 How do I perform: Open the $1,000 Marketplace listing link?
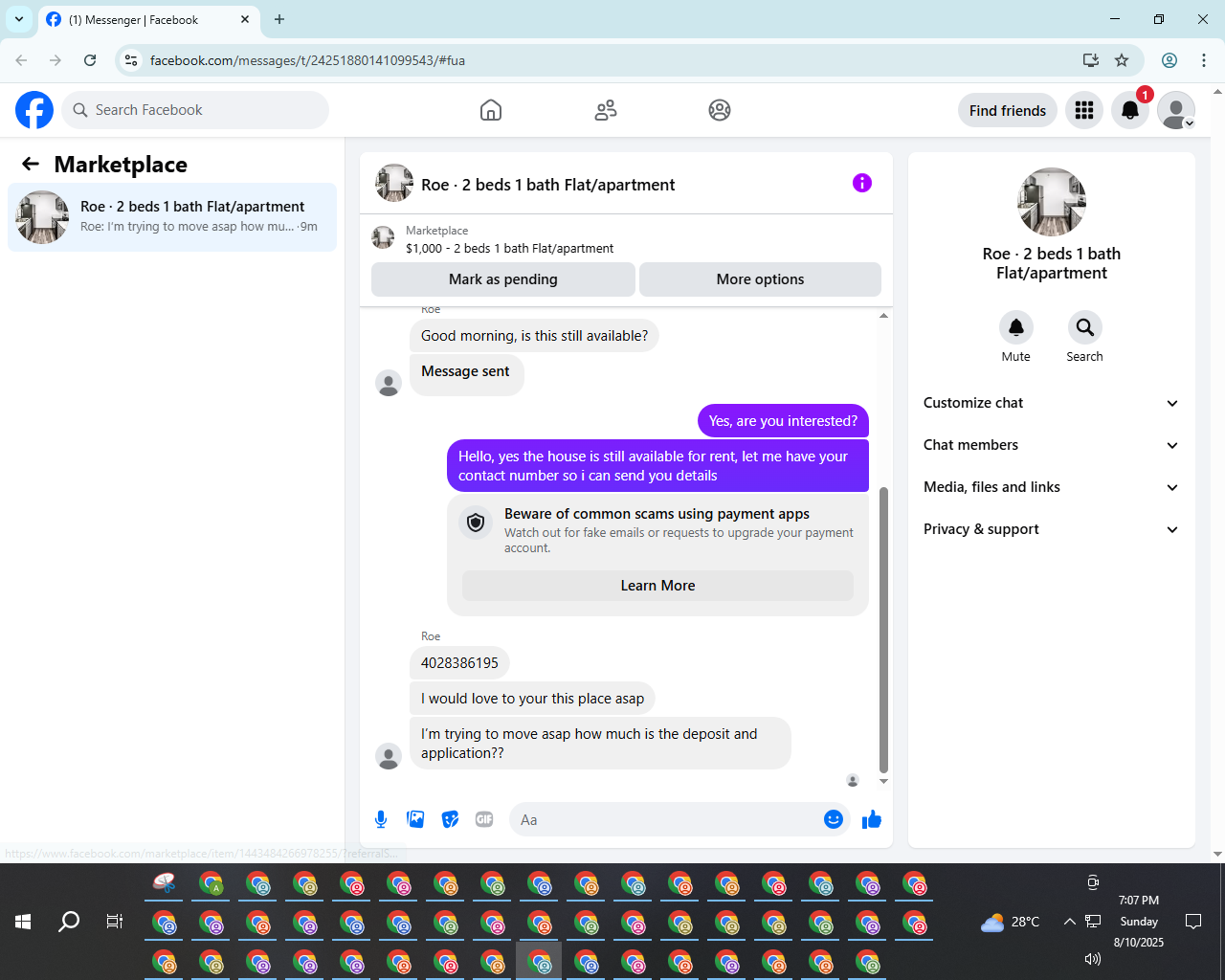(x=509, y=248)
